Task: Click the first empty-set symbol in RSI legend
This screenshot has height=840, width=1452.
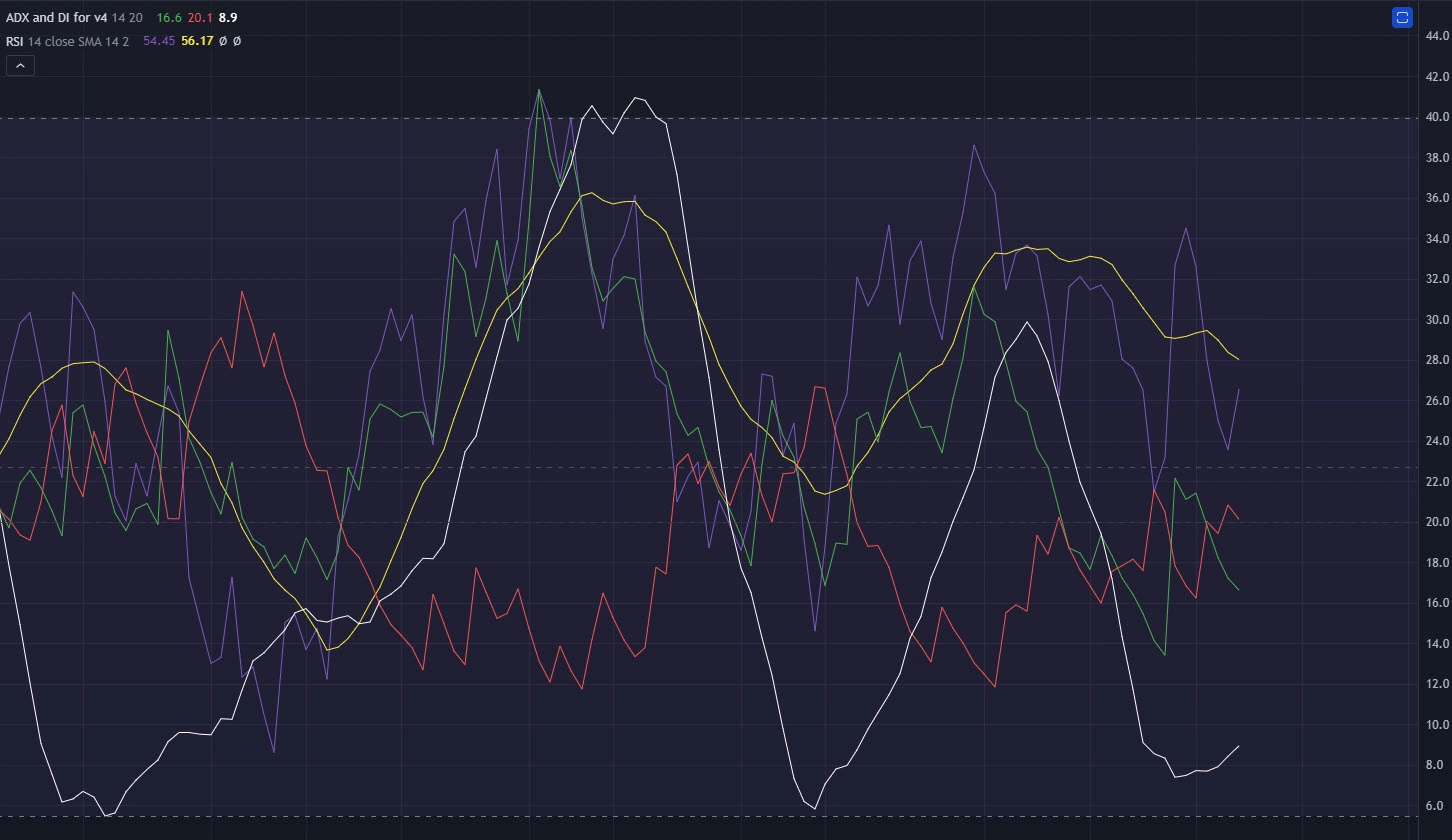Action: point(224,41)
